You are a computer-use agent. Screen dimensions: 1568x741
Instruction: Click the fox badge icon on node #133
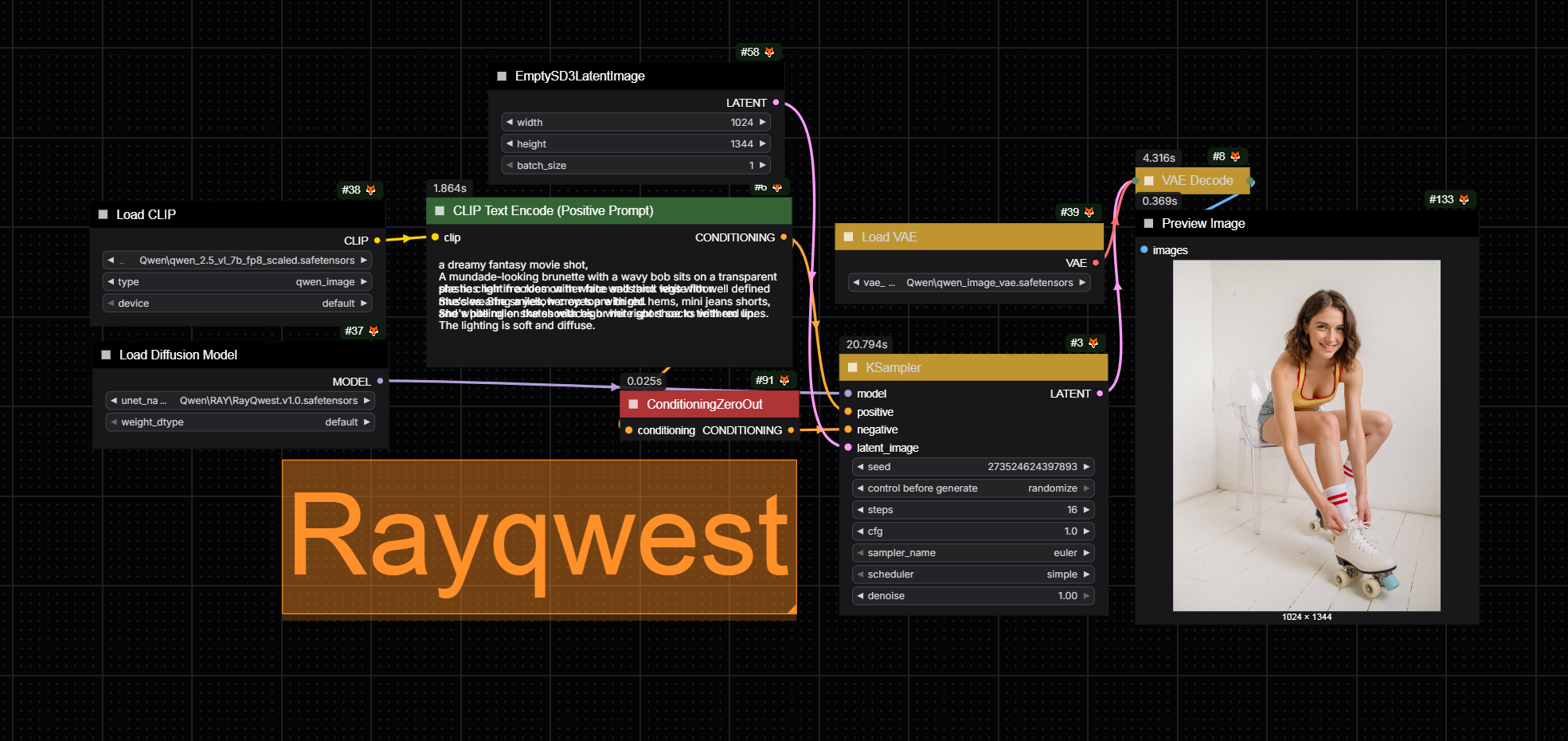coord(1464,199)
